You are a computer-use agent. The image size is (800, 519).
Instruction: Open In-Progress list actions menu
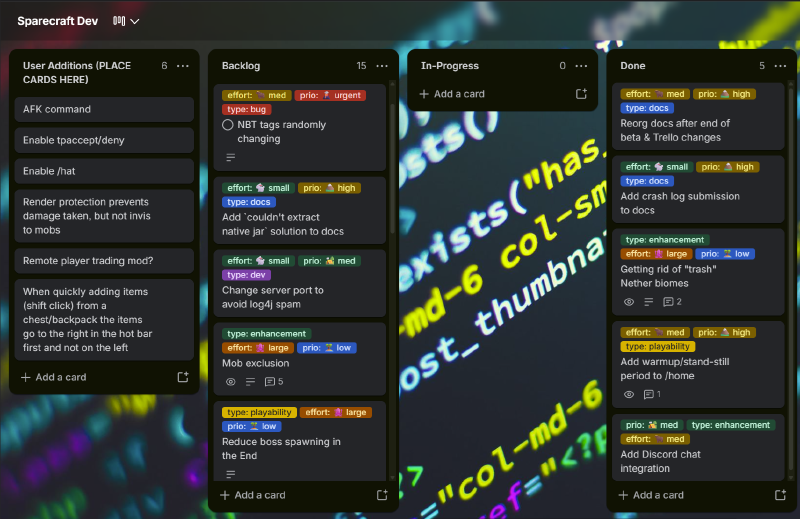(x=581, y=66)
